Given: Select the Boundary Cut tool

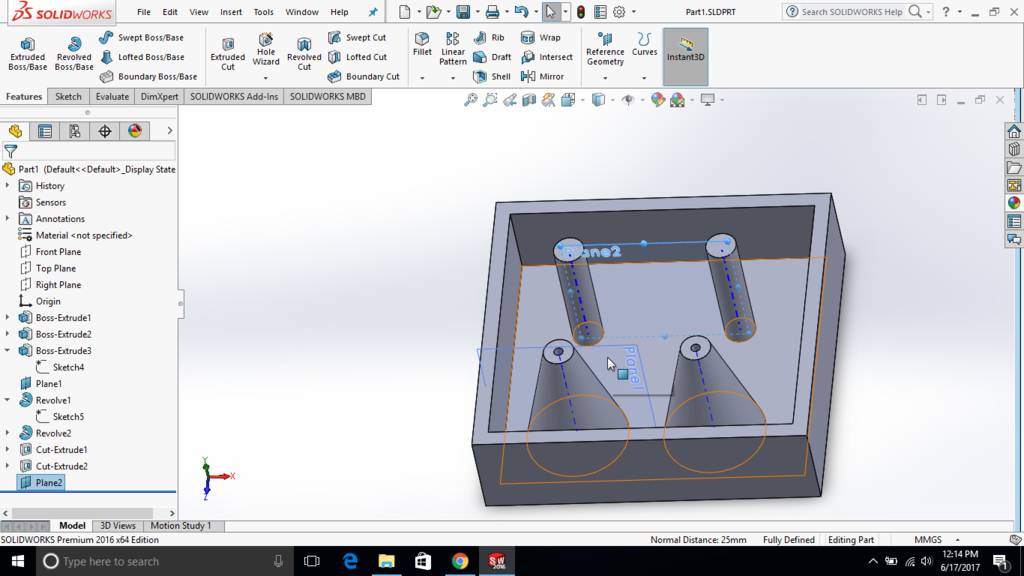Looking at the screenshot, I should click(364, 76).
